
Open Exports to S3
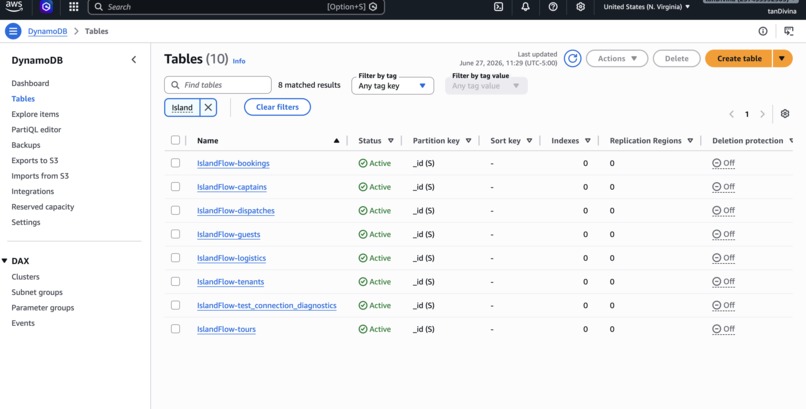pos(34,160)
